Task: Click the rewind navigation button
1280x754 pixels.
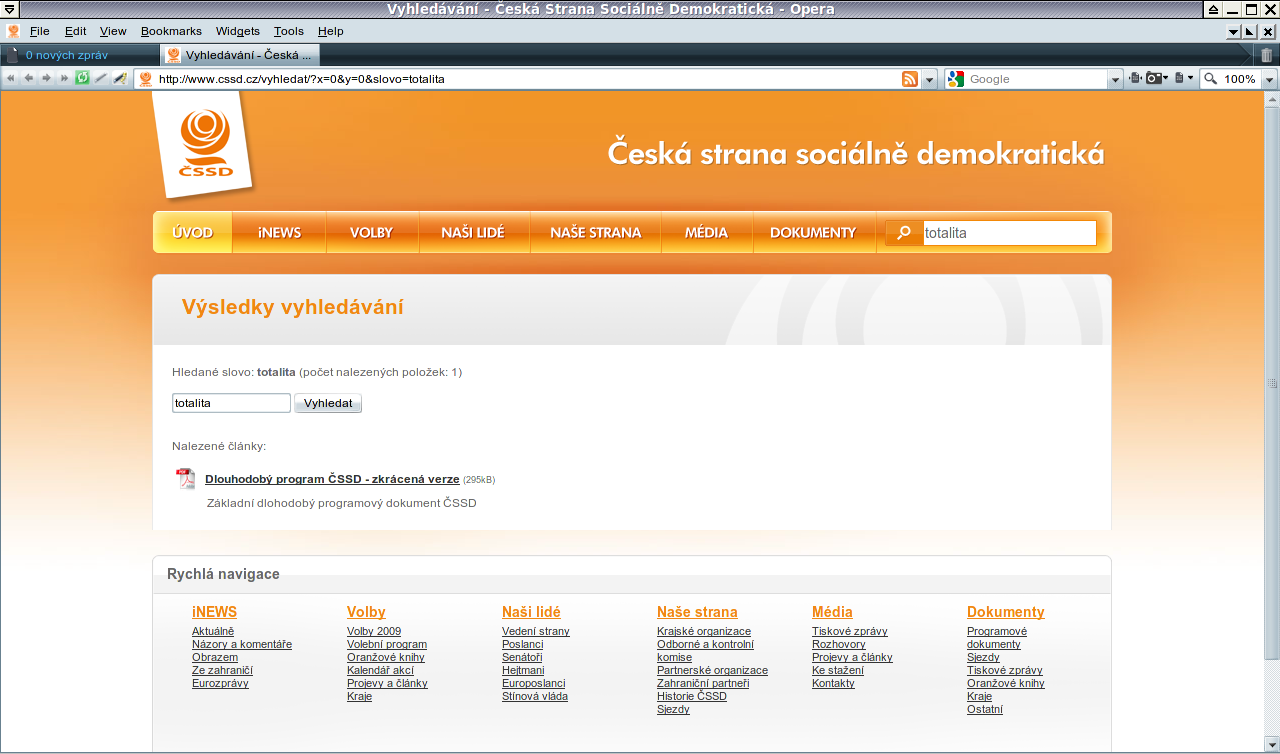Action: tap(10, 78)
